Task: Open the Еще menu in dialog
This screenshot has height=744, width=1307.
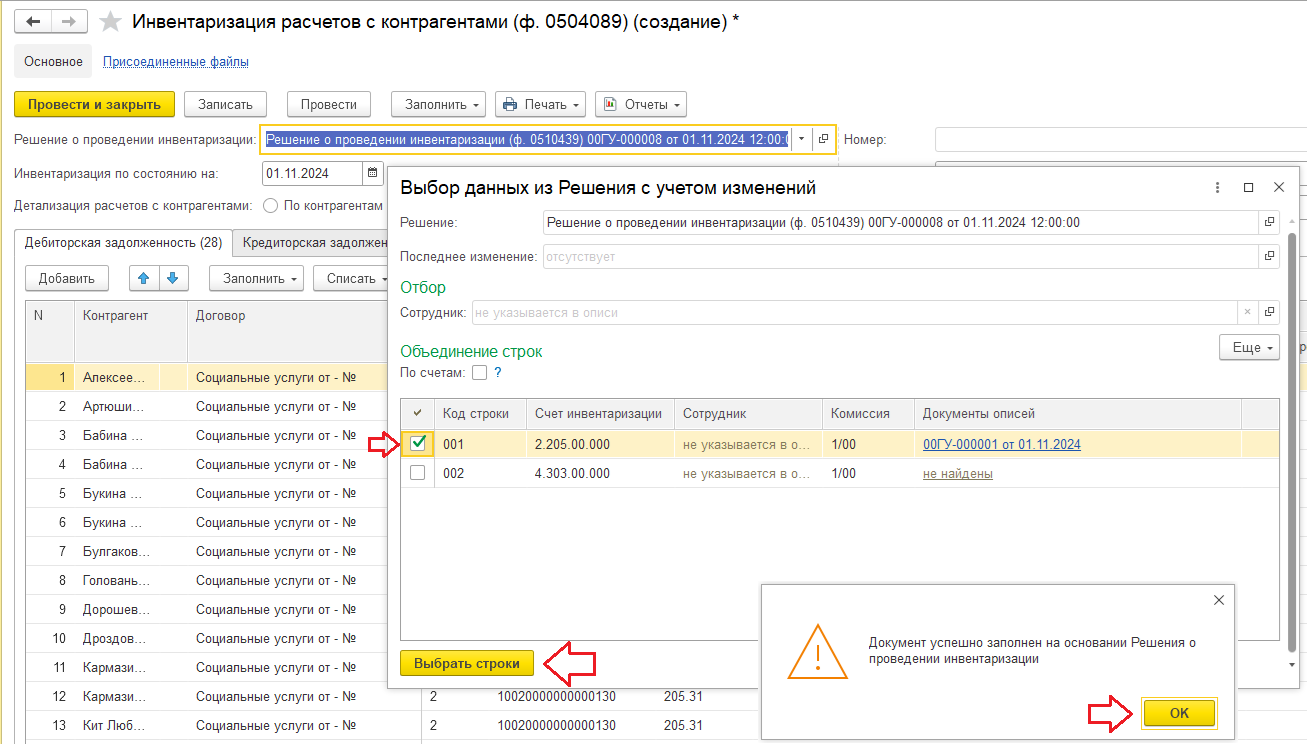Action: tap(1249, 348)
